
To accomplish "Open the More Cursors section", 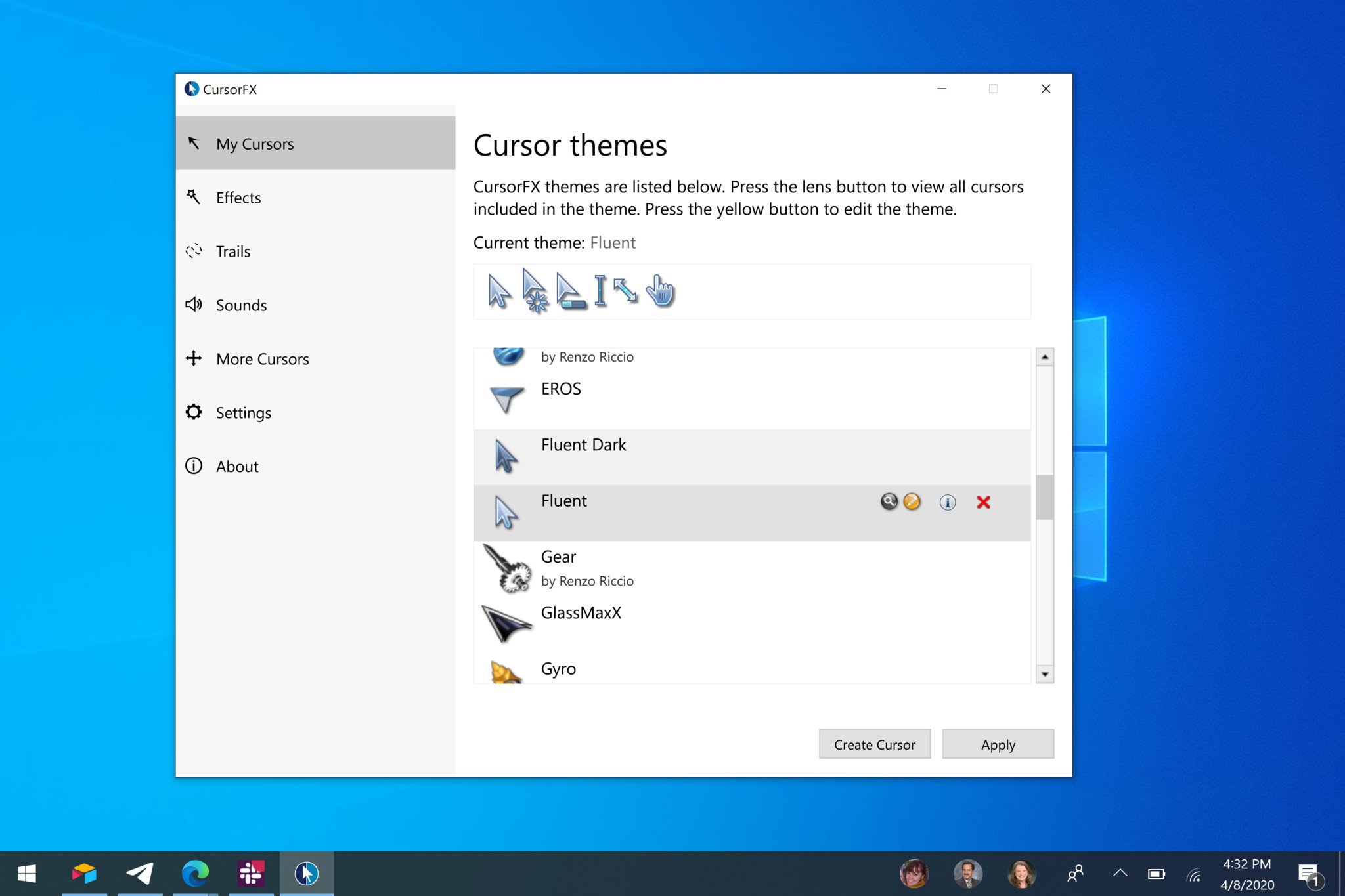I will 262,358.
